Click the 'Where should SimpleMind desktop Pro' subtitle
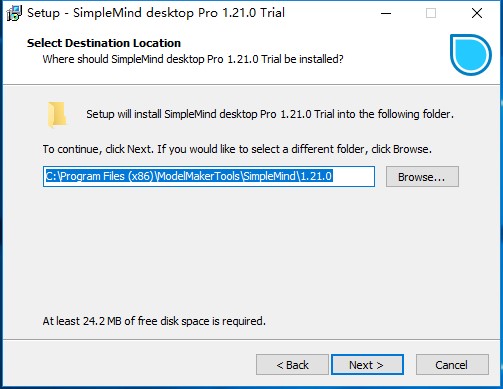The image size is (503, 389). point(193,59)
